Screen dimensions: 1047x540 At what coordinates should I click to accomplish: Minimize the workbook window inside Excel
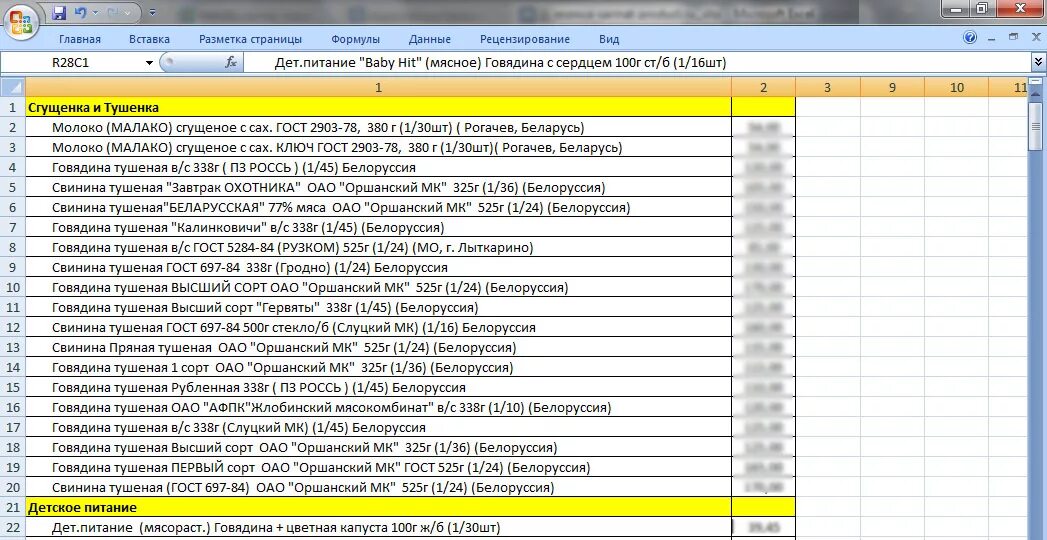tap(994, 37)
